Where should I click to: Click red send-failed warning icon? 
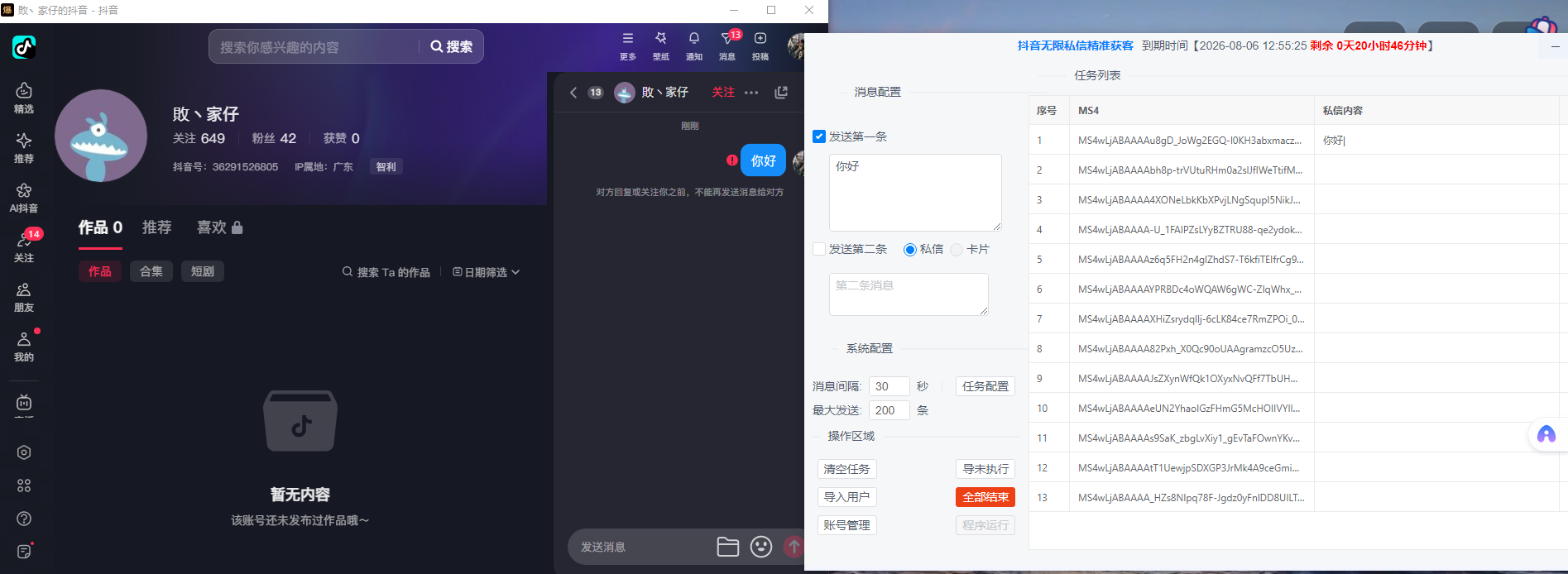[x=731, y=160]
